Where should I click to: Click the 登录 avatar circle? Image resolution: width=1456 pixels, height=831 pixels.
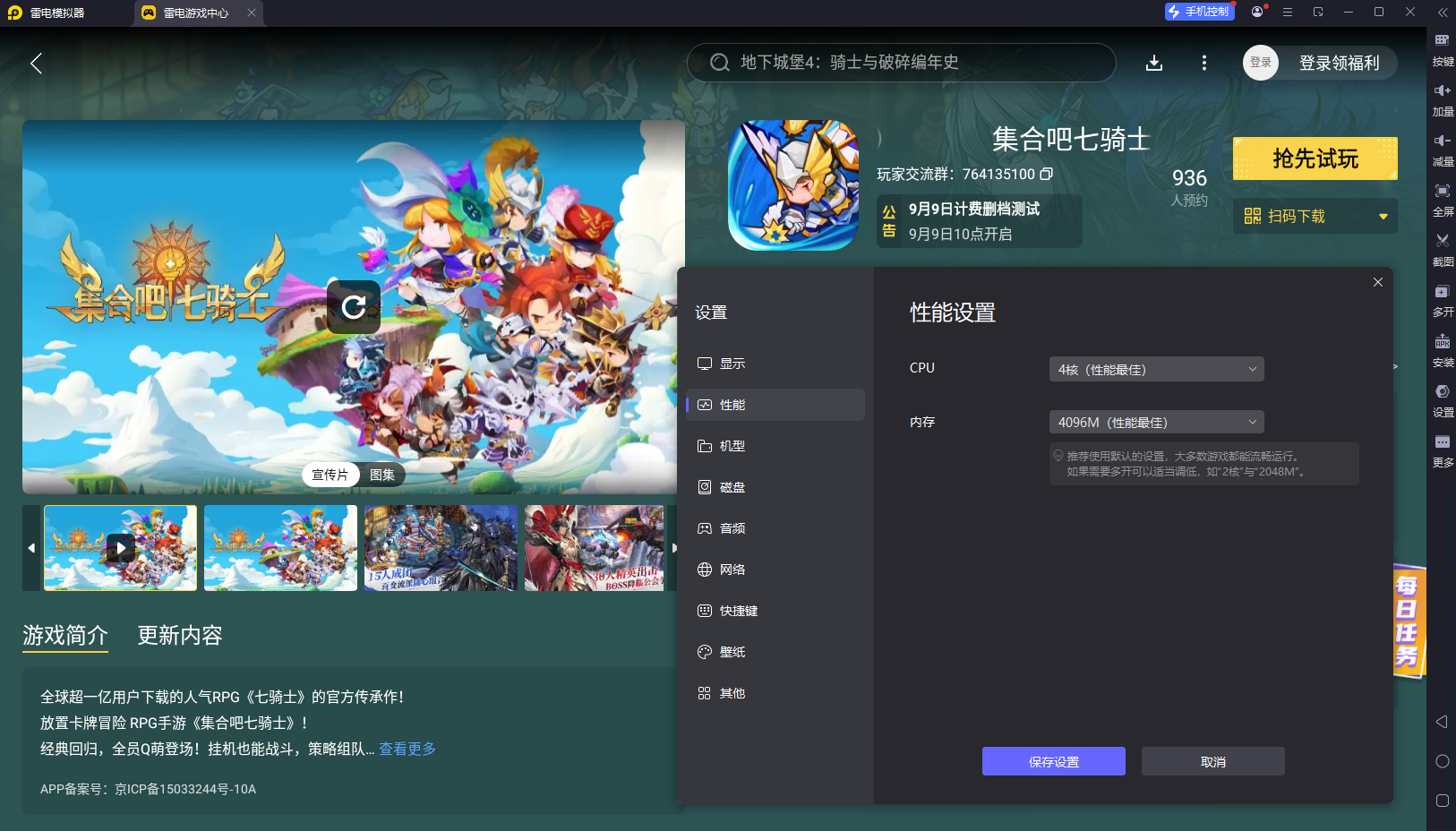click(1261, 63)
